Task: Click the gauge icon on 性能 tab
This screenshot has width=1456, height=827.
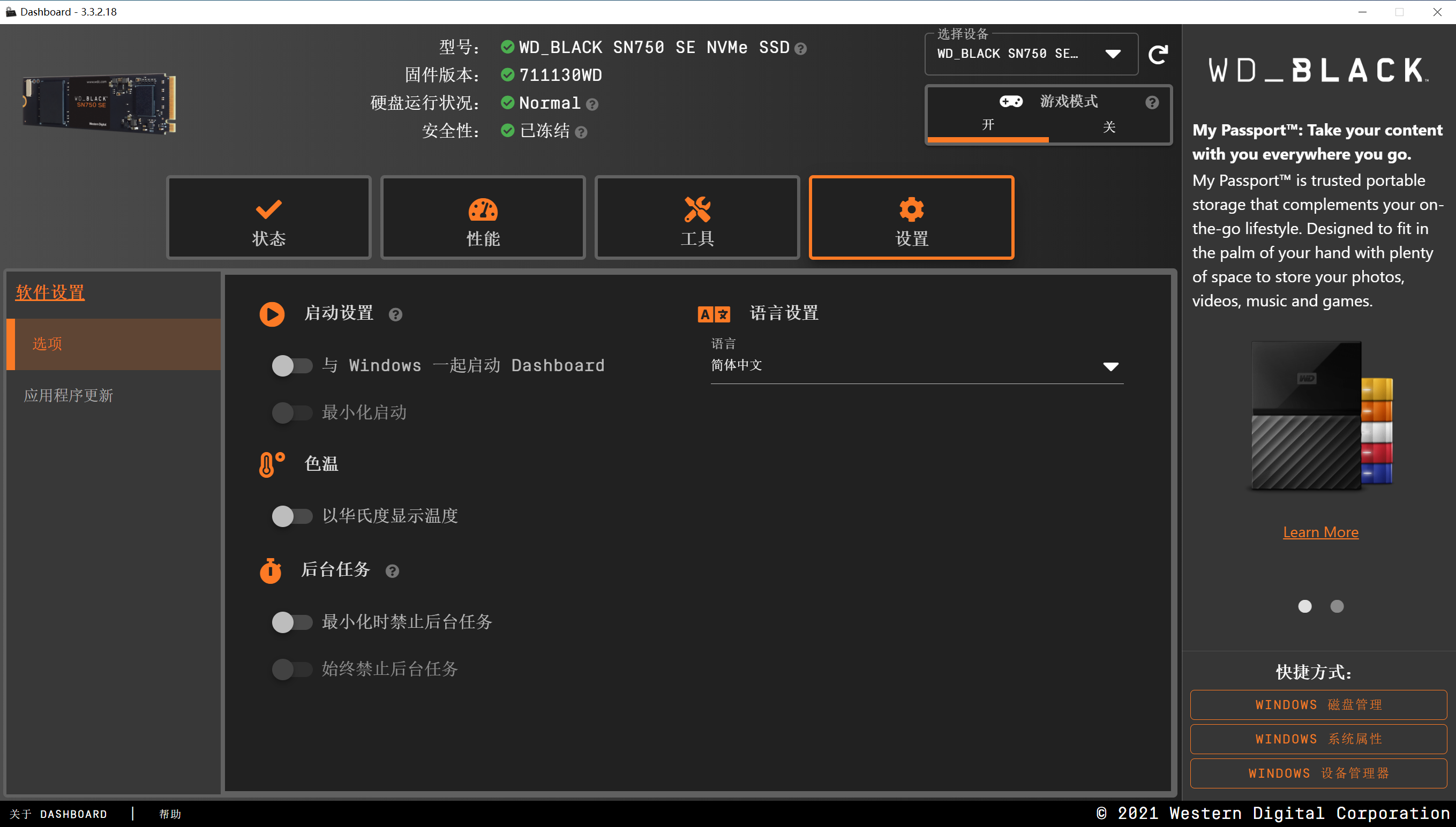Action: pyautogui.click(x=483, y=209)
